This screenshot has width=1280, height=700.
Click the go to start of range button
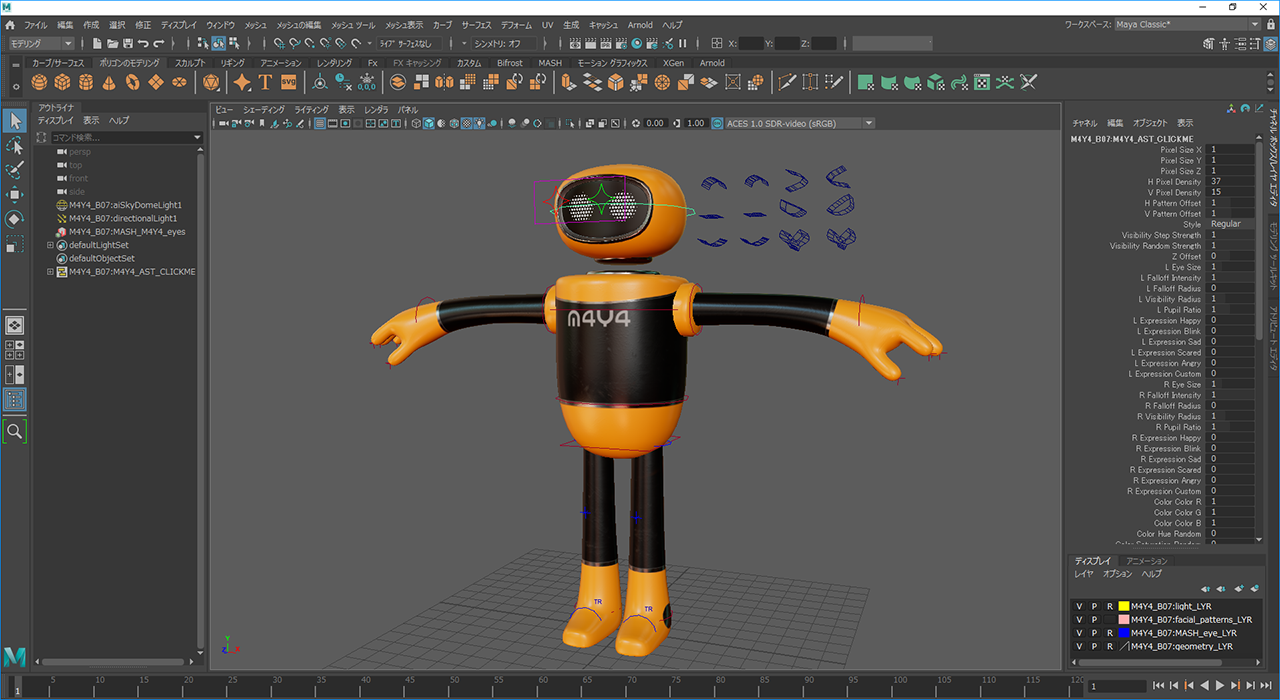[x=1157, y=685]
